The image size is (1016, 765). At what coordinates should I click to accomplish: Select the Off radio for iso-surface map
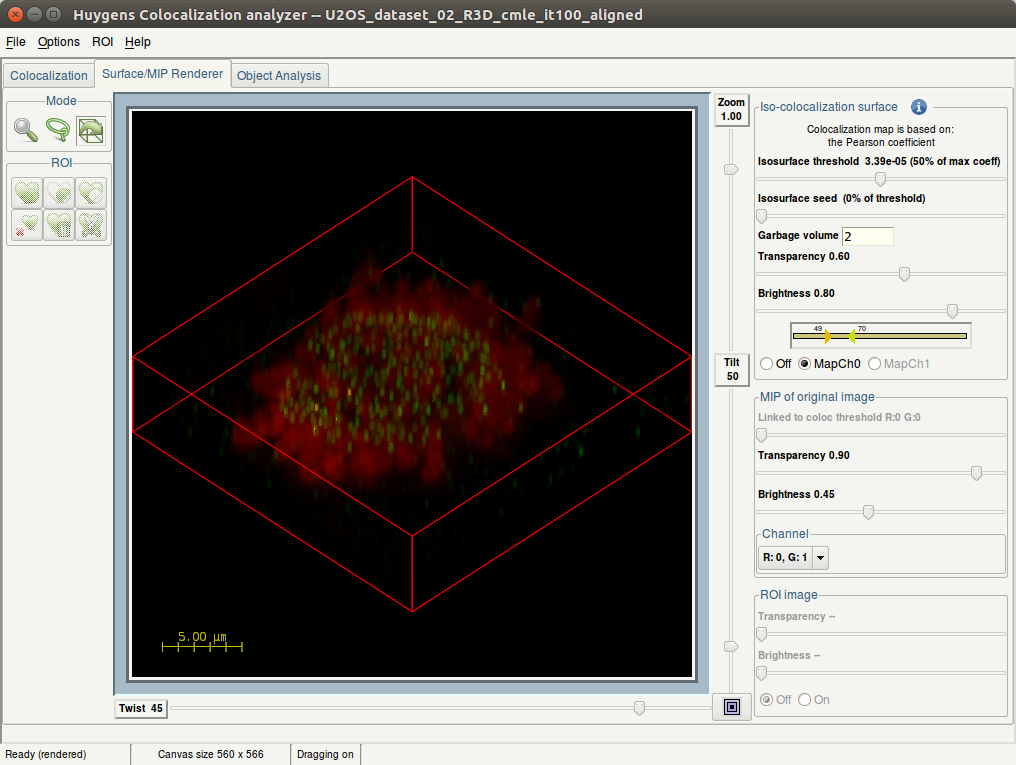[x=768, y=364]
